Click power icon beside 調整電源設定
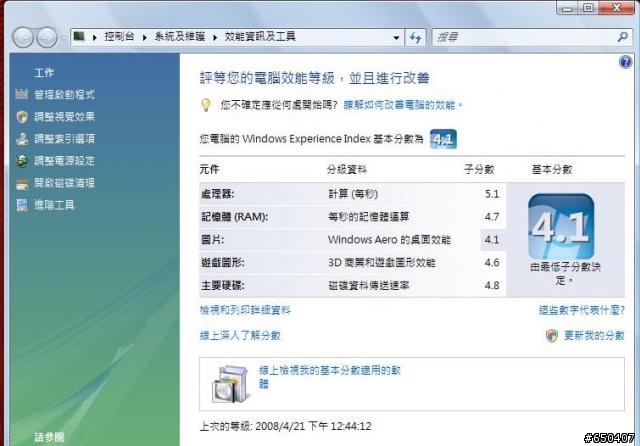640x446 pixels. click(x=22, y=161)
